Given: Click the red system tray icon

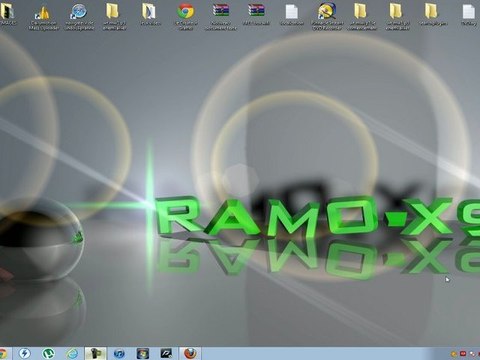Looking at the screenshot, I should click(x=463, y=354).
